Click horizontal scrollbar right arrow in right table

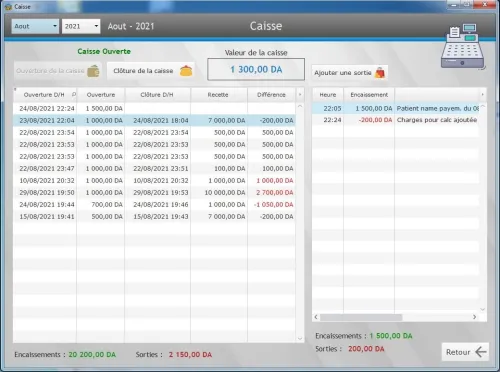[x=474, y=317]
